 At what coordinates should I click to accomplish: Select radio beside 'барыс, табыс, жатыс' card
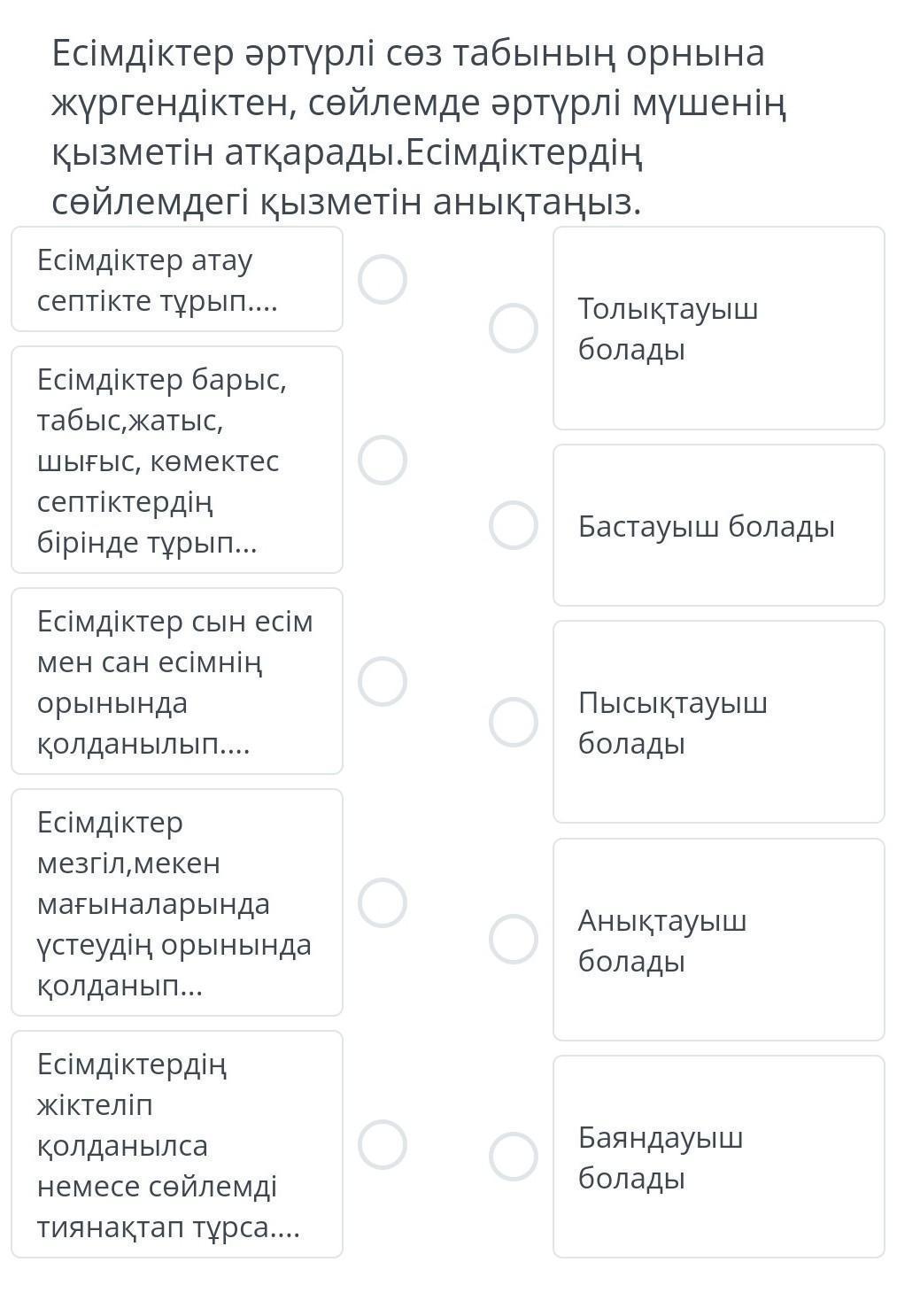click(x=383, y=461)
